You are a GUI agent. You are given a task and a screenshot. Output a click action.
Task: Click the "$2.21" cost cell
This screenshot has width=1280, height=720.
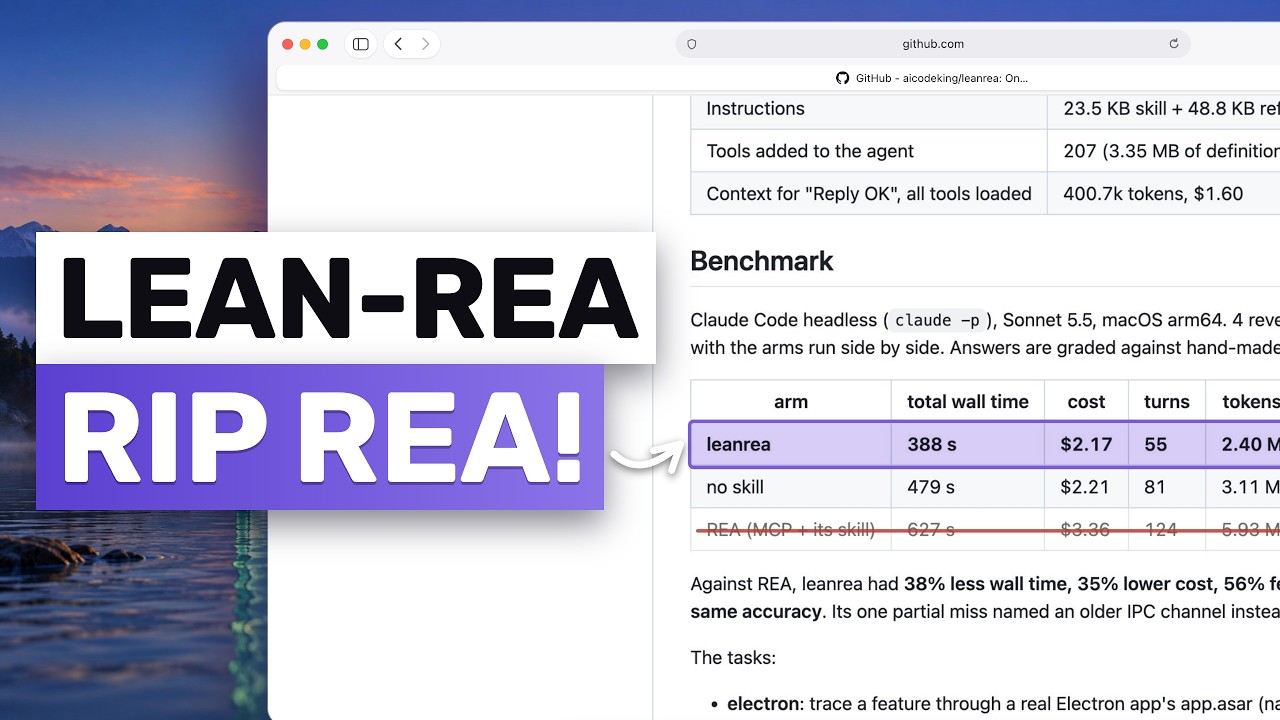[x=1086, y=487]
